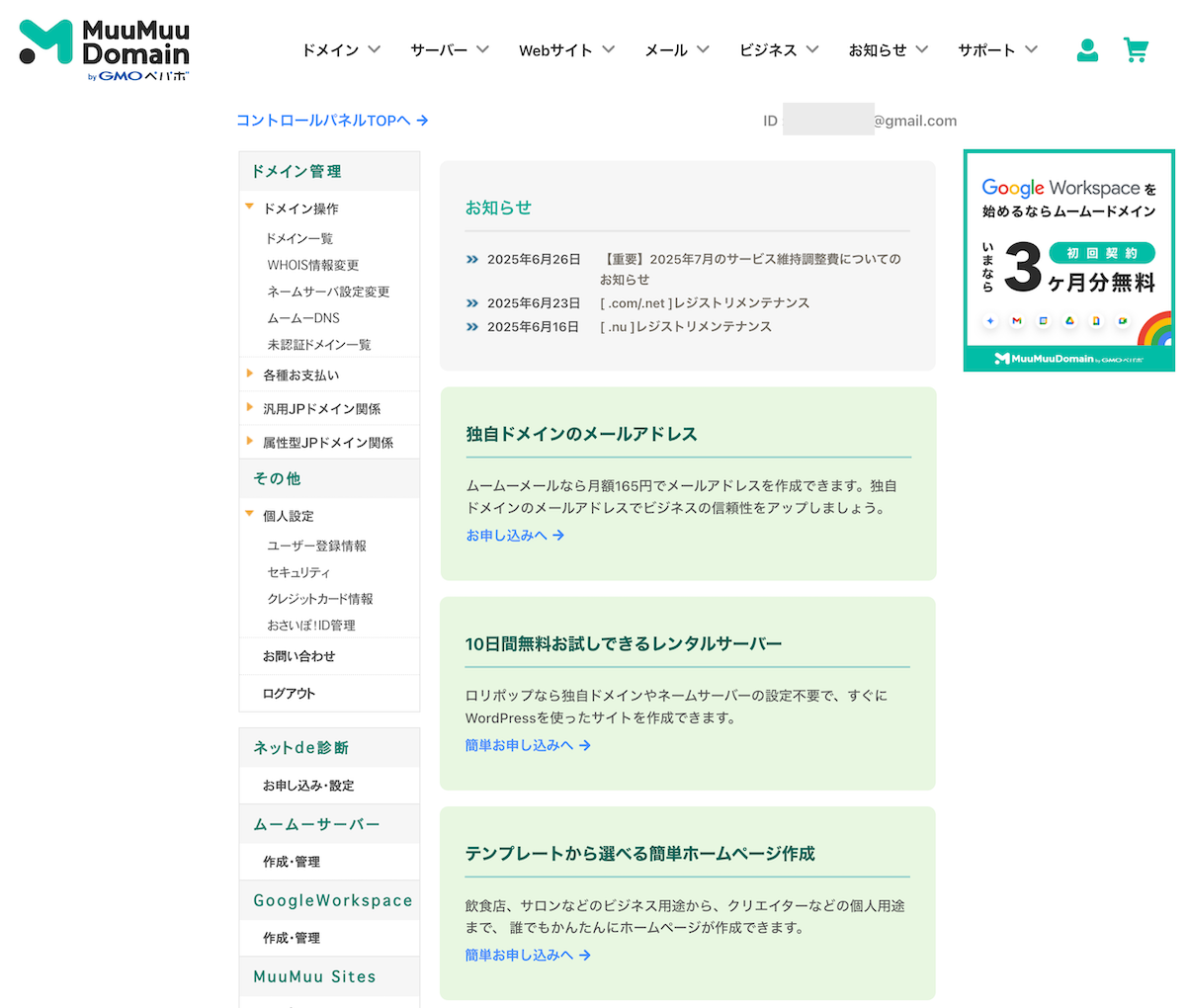Viewport: 1186px width, 1008px height.
Task: Click arrow bullet beside 2025年6月26日 notice
Action: 472,260
